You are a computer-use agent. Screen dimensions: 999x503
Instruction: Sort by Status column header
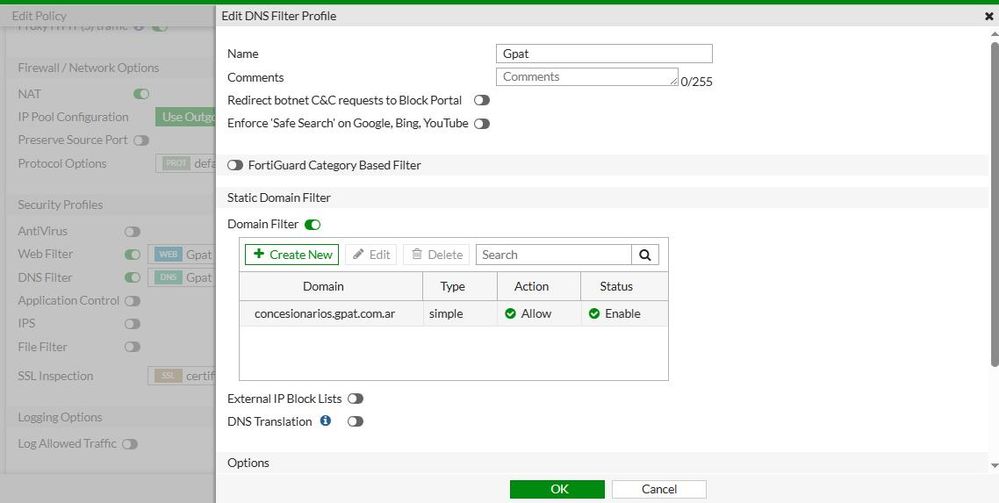point(624,286)
